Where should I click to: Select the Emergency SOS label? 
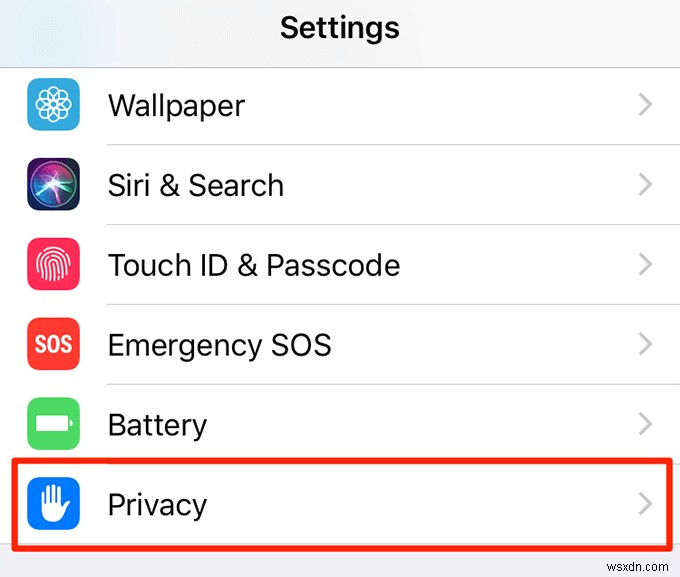pyautogui.click(x=219, y=345)
